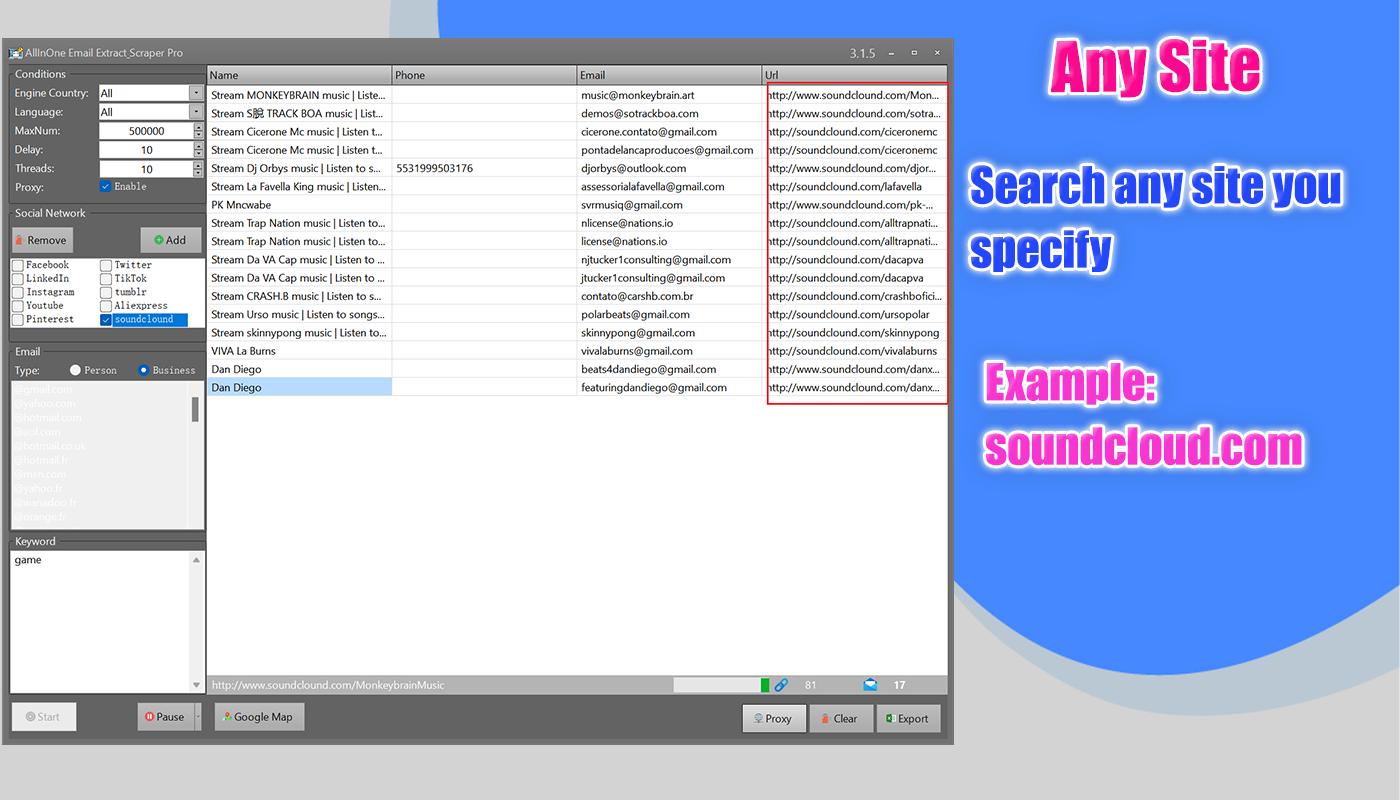Sort by the Name column header
The image size is (1400, 800).
click(x=299, y=75)
